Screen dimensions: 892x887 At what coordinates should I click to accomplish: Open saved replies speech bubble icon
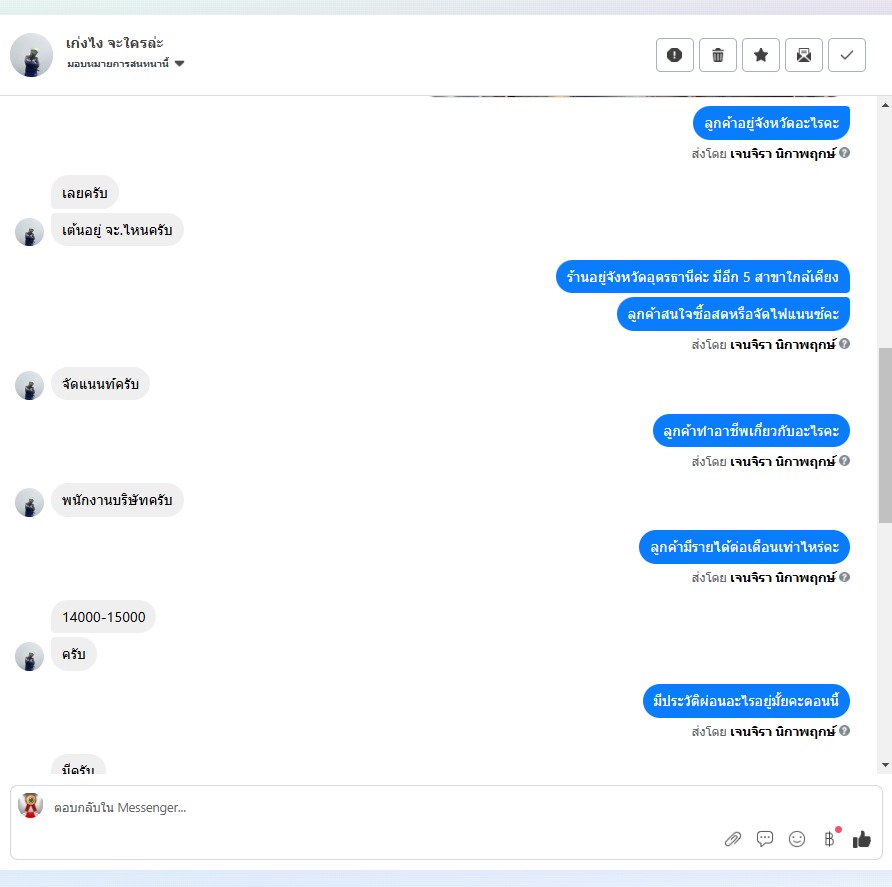[x=765, y=839]
